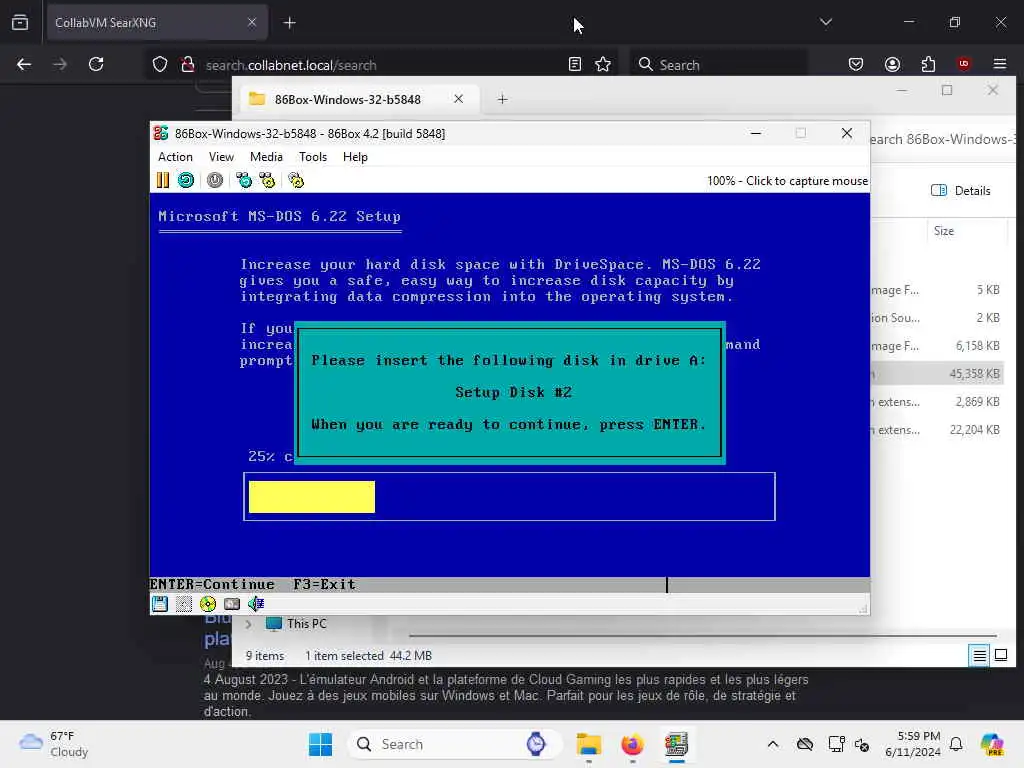Open the Media menu in 86Box

(x=266, y=157)
